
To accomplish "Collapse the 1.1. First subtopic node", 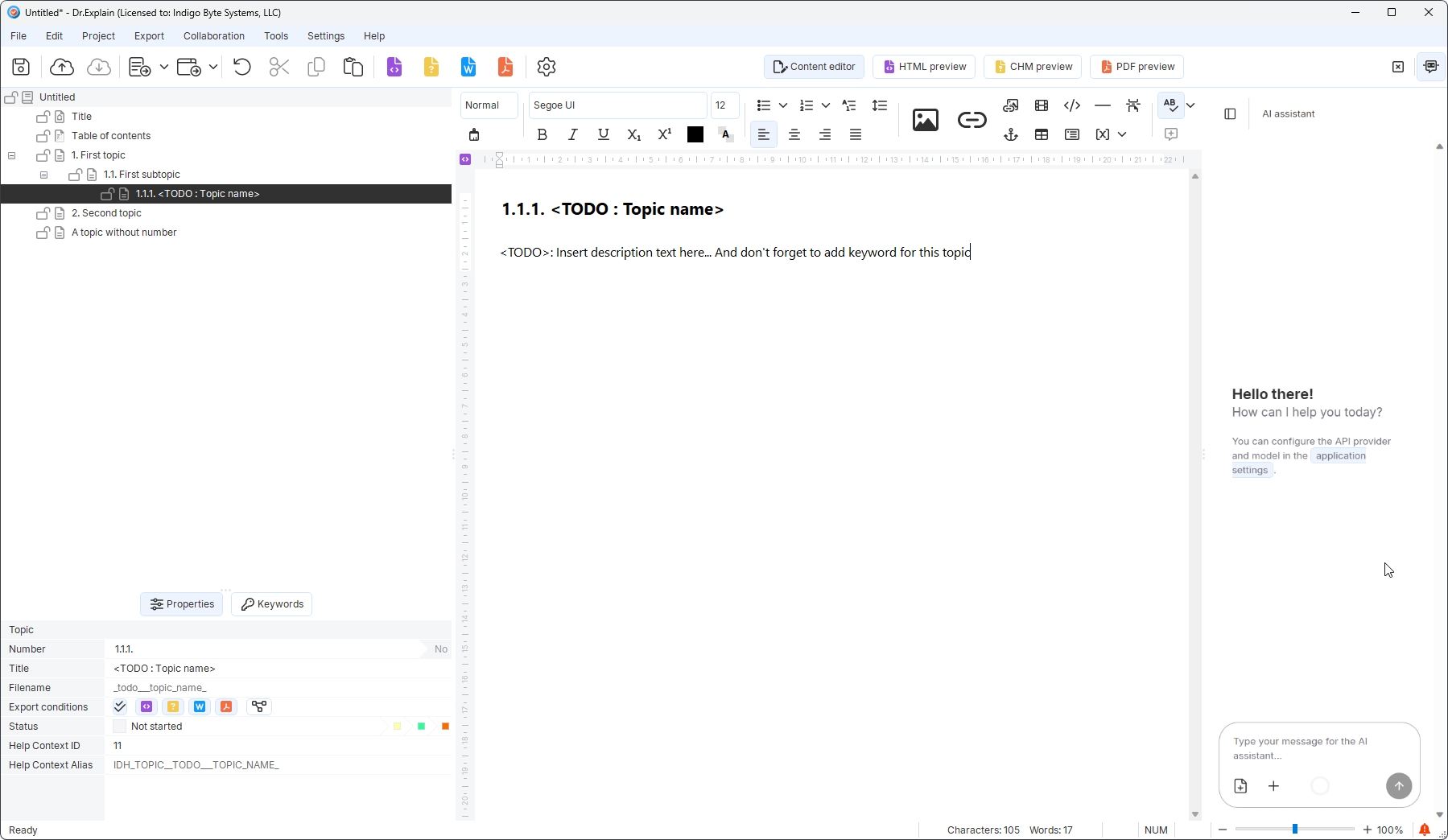I will (x=44, y=175).
